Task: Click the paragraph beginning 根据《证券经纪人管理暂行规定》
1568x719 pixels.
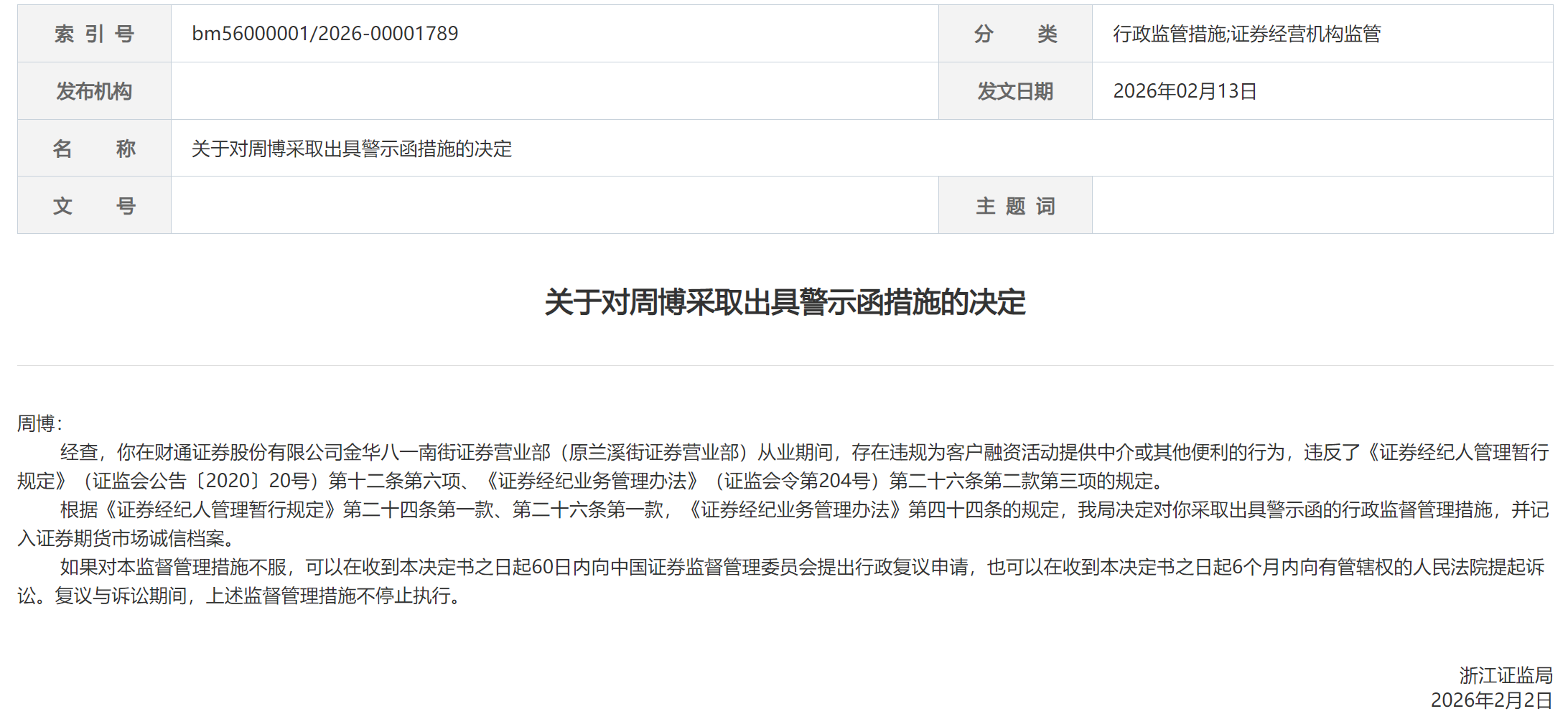Action: tap(783, 524)
